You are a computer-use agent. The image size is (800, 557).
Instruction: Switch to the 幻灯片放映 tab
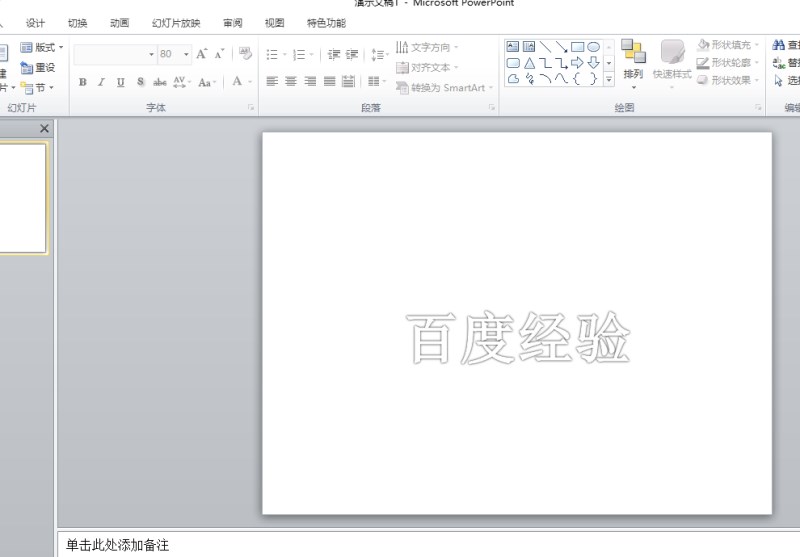click(x=176, y=23)
